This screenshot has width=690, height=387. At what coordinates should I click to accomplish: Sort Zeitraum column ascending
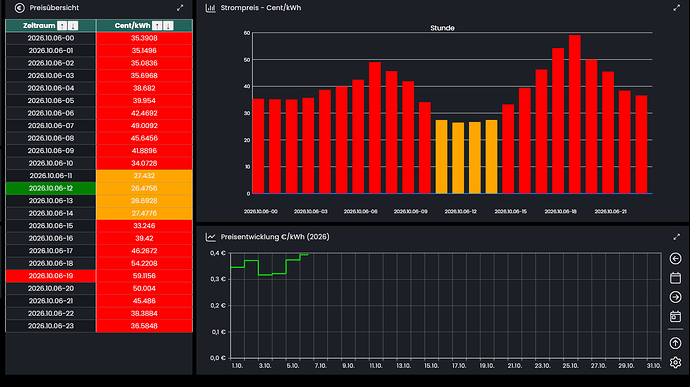coord(62,26)
